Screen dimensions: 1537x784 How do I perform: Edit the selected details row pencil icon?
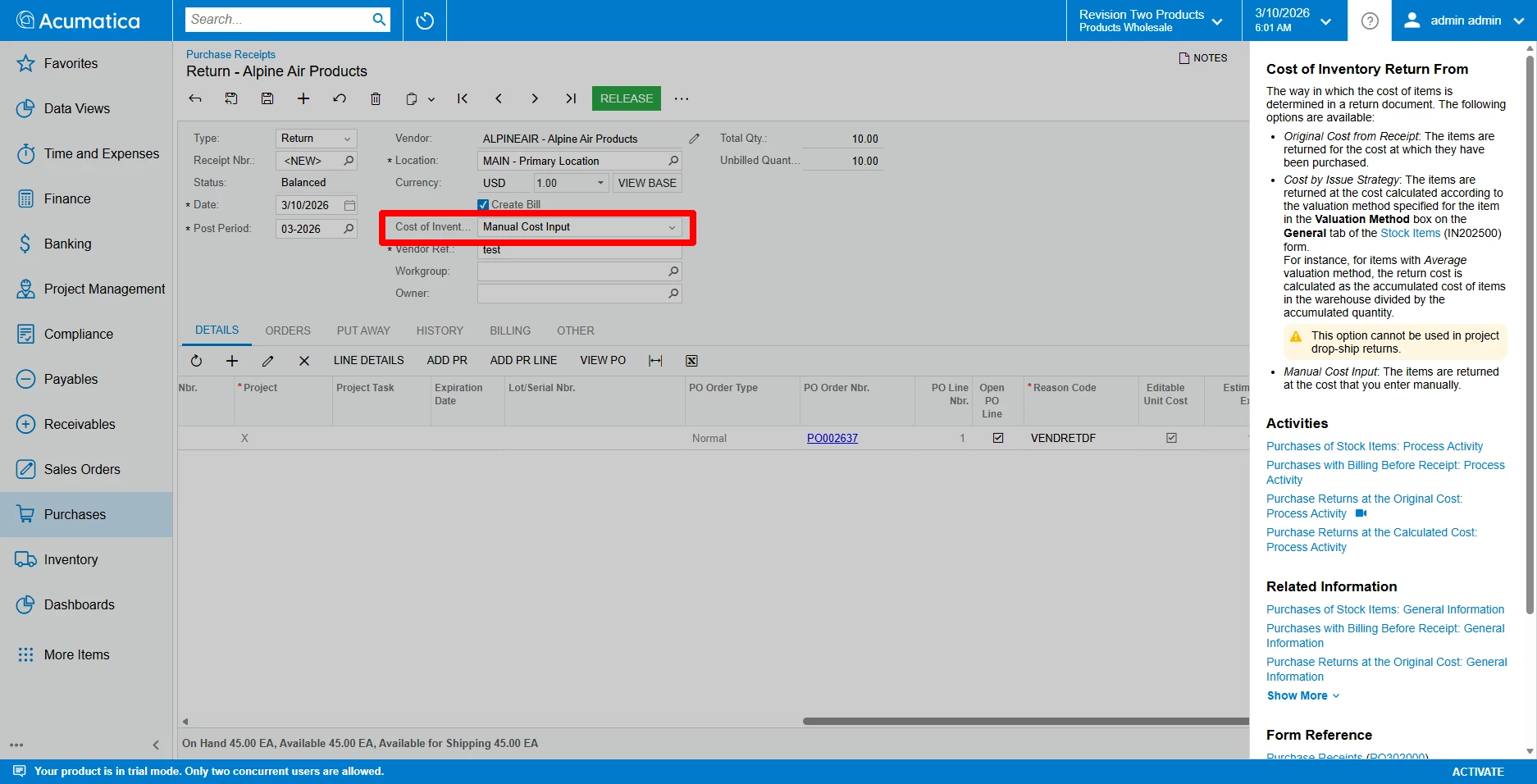click(x=268, y=361)
